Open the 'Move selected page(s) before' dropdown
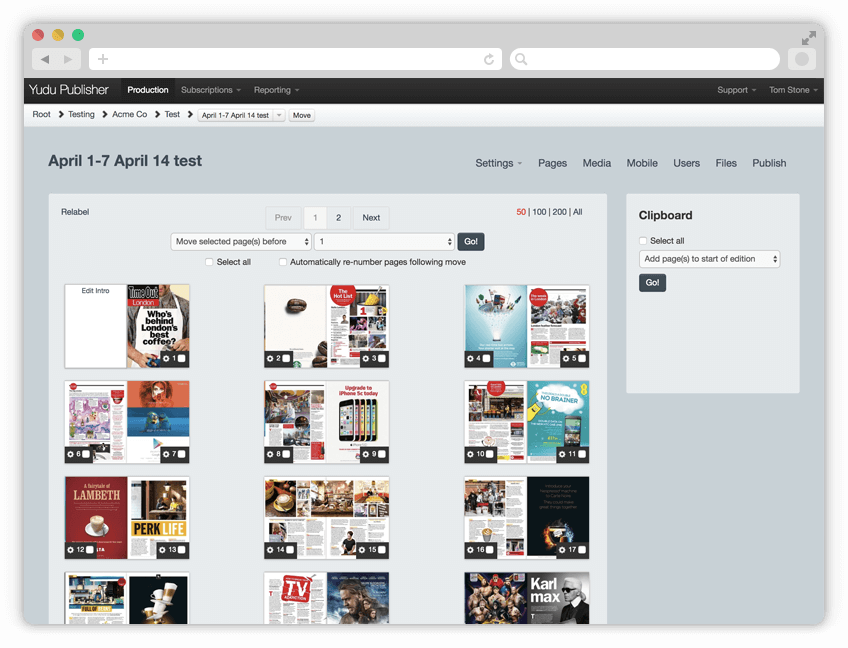This screenshot has width=848, height=648. (x=240, y=241)
